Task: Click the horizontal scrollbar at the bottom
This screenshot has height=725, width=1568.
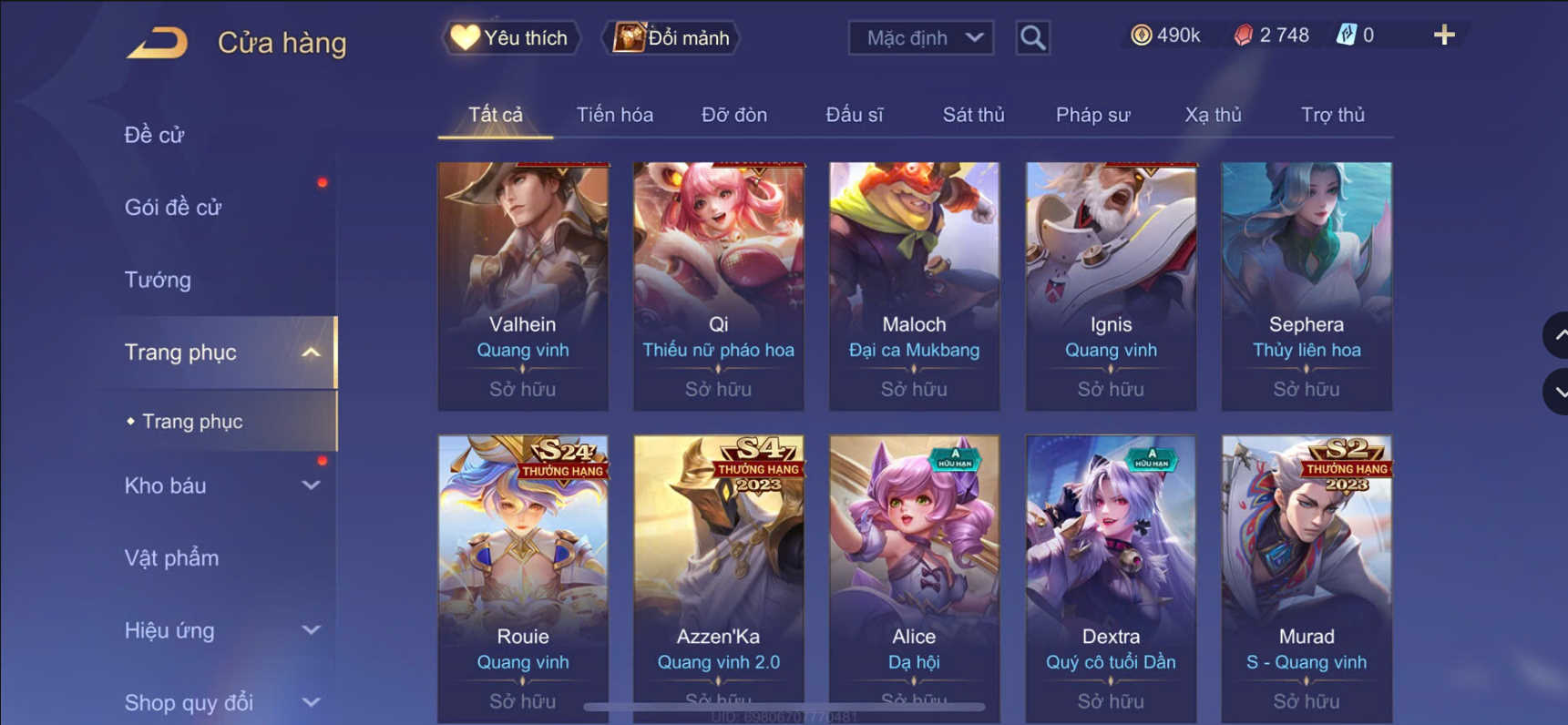Action: point(784,707)
